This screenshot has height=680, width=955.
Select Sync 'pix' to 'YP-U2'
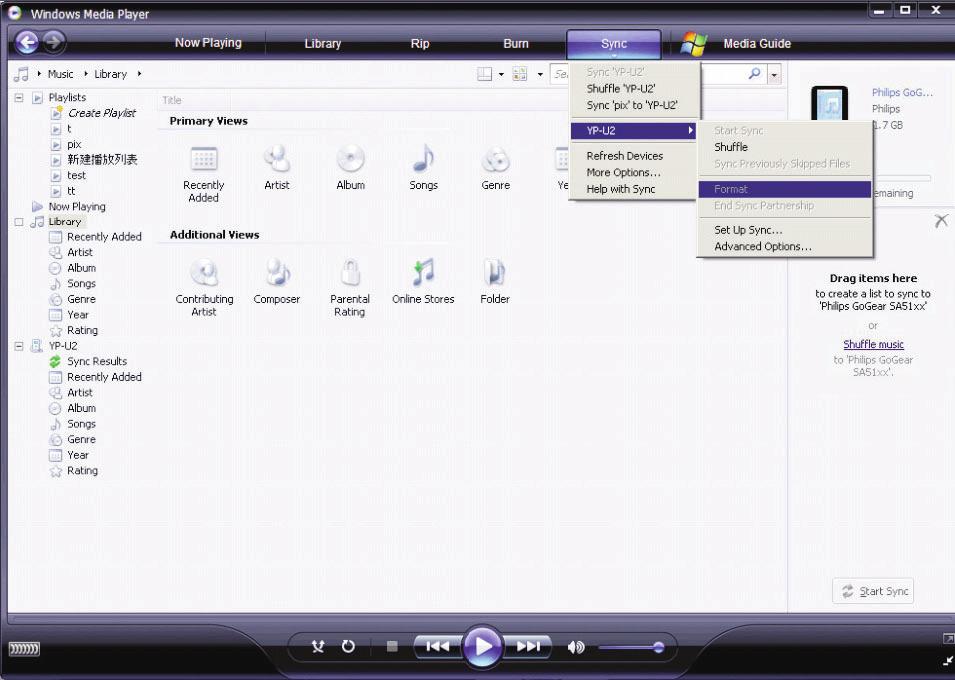point(634,105)
